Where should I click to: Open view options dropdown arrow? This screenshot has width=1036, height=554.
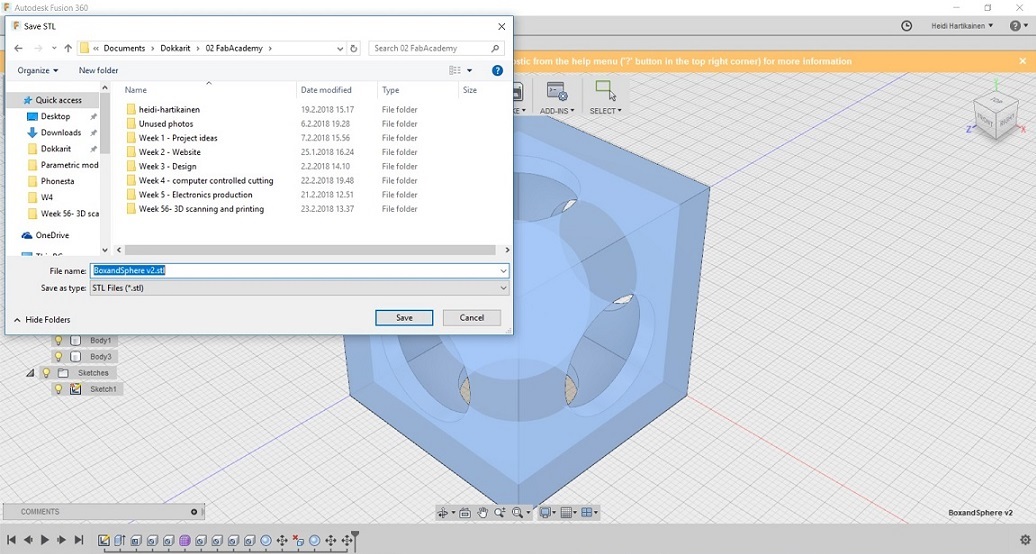click(x=470, y=70)
